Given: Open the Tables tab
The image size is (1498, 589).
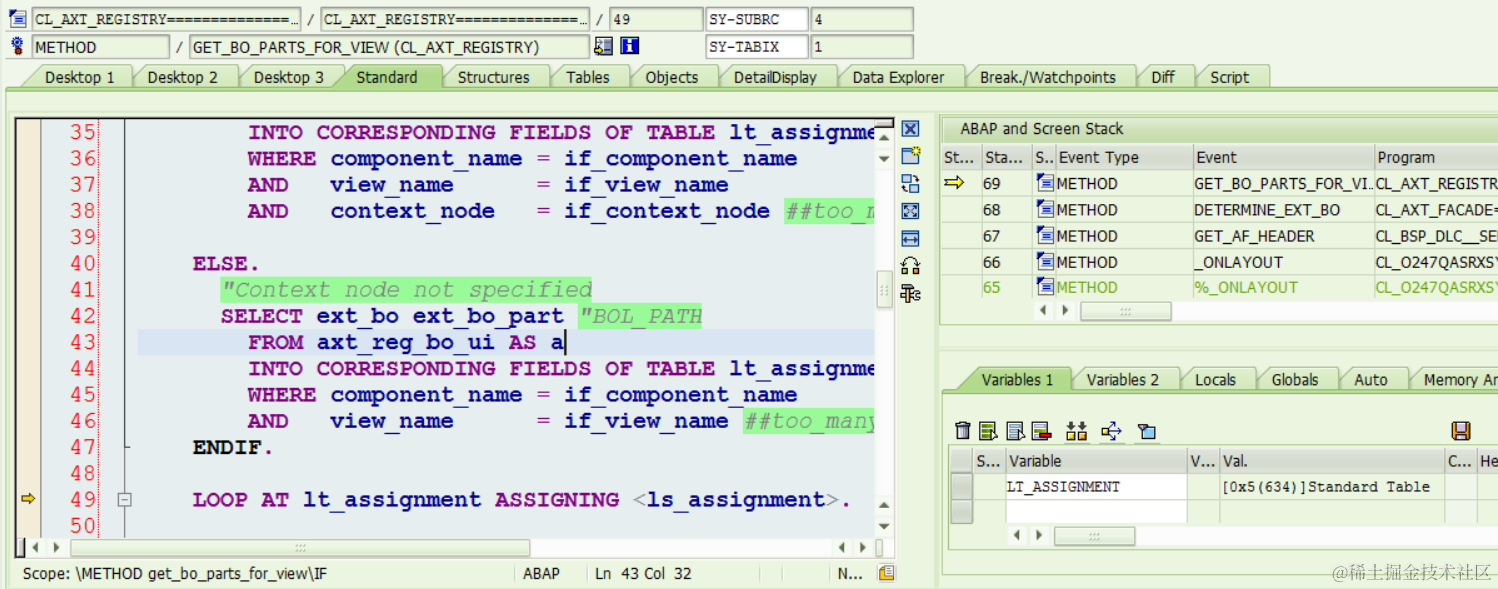Looking at the screenshot, I should coord(587,77).
